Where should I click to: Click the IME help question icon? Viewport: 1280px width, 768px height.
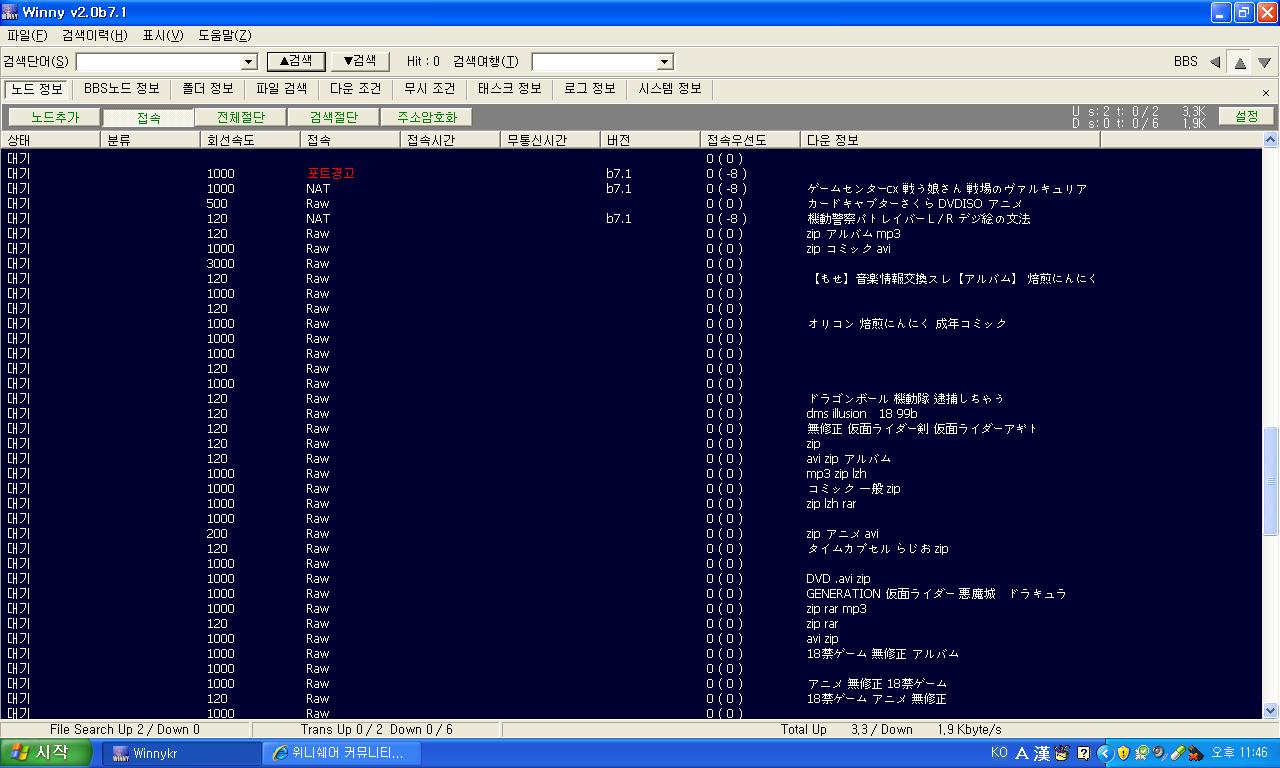[1083, 753]
